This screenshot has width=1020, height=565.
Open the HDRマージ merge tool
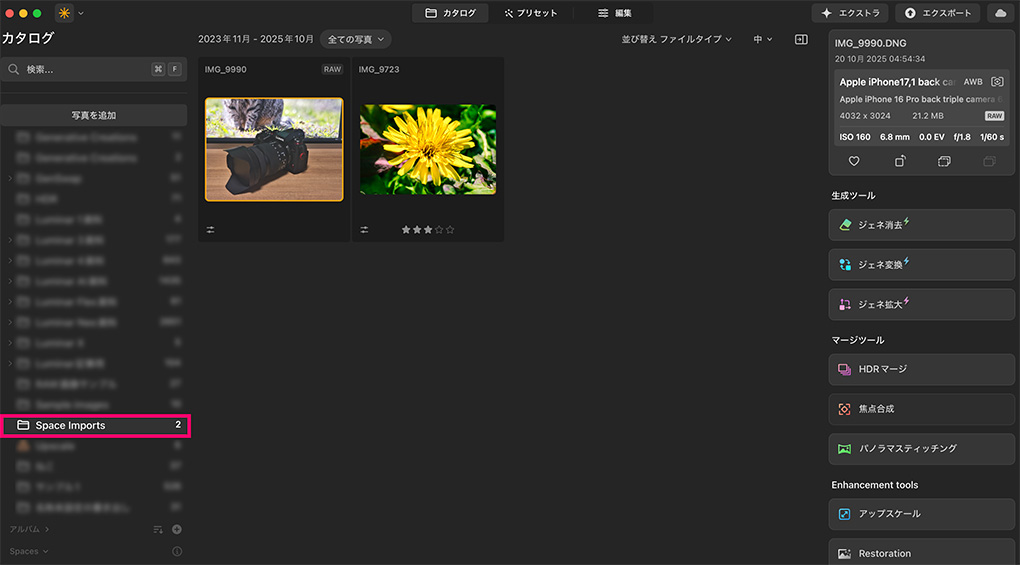[922, 369]
